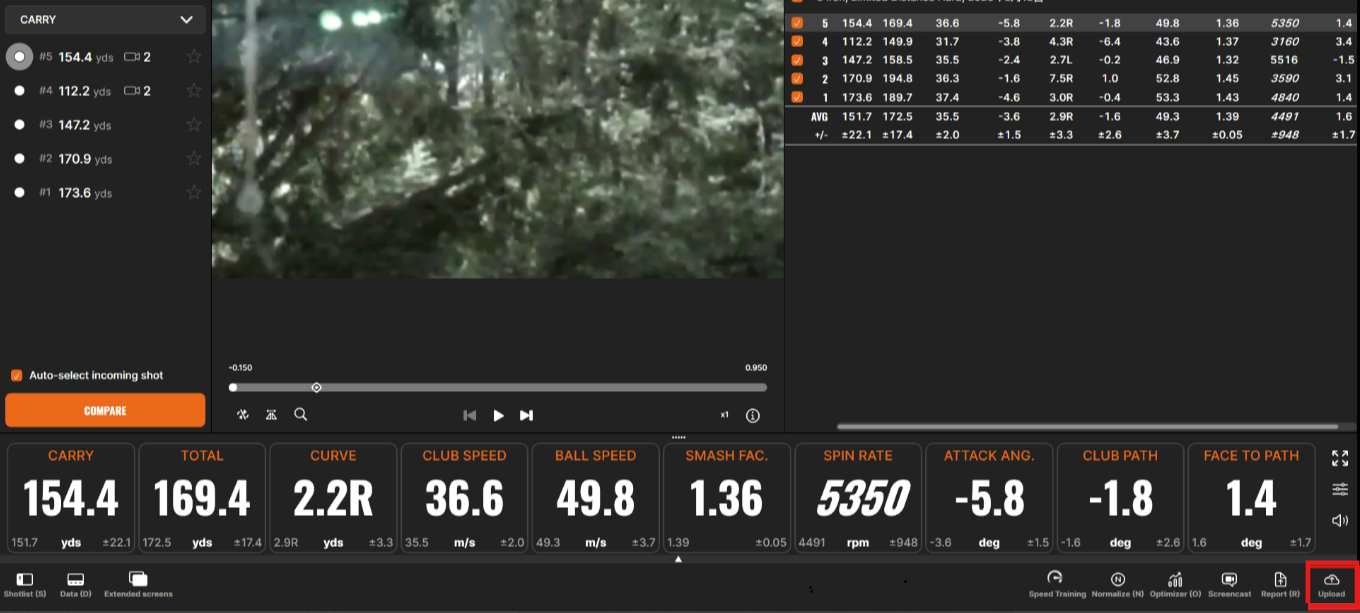Enter fullscreen for data tiles
The width and height of the screenshot is (1360, 613).
coord(1340,458)
